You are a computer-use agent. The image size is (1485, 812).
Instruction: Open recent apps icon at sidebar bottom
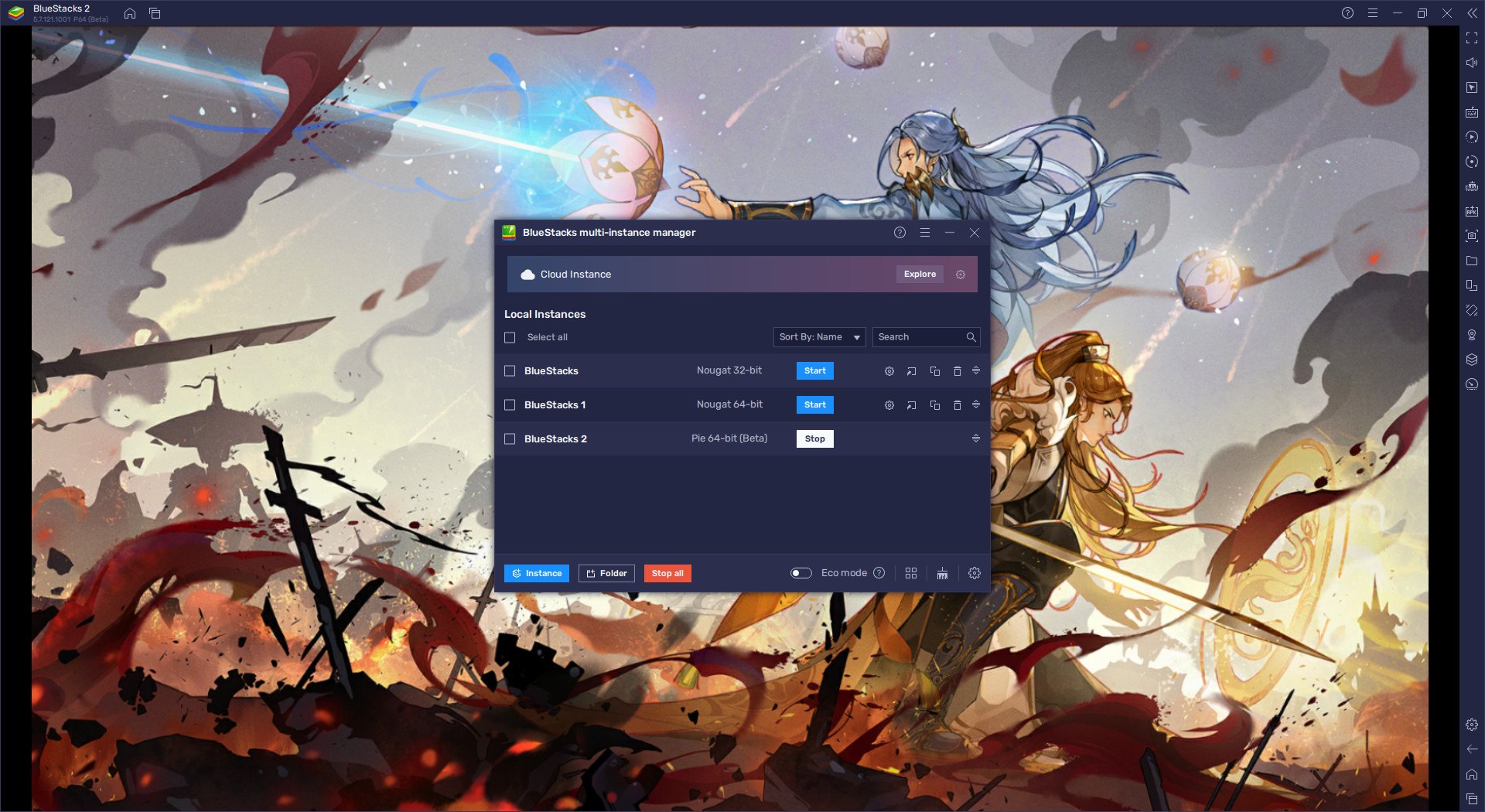pos(1472,799)
